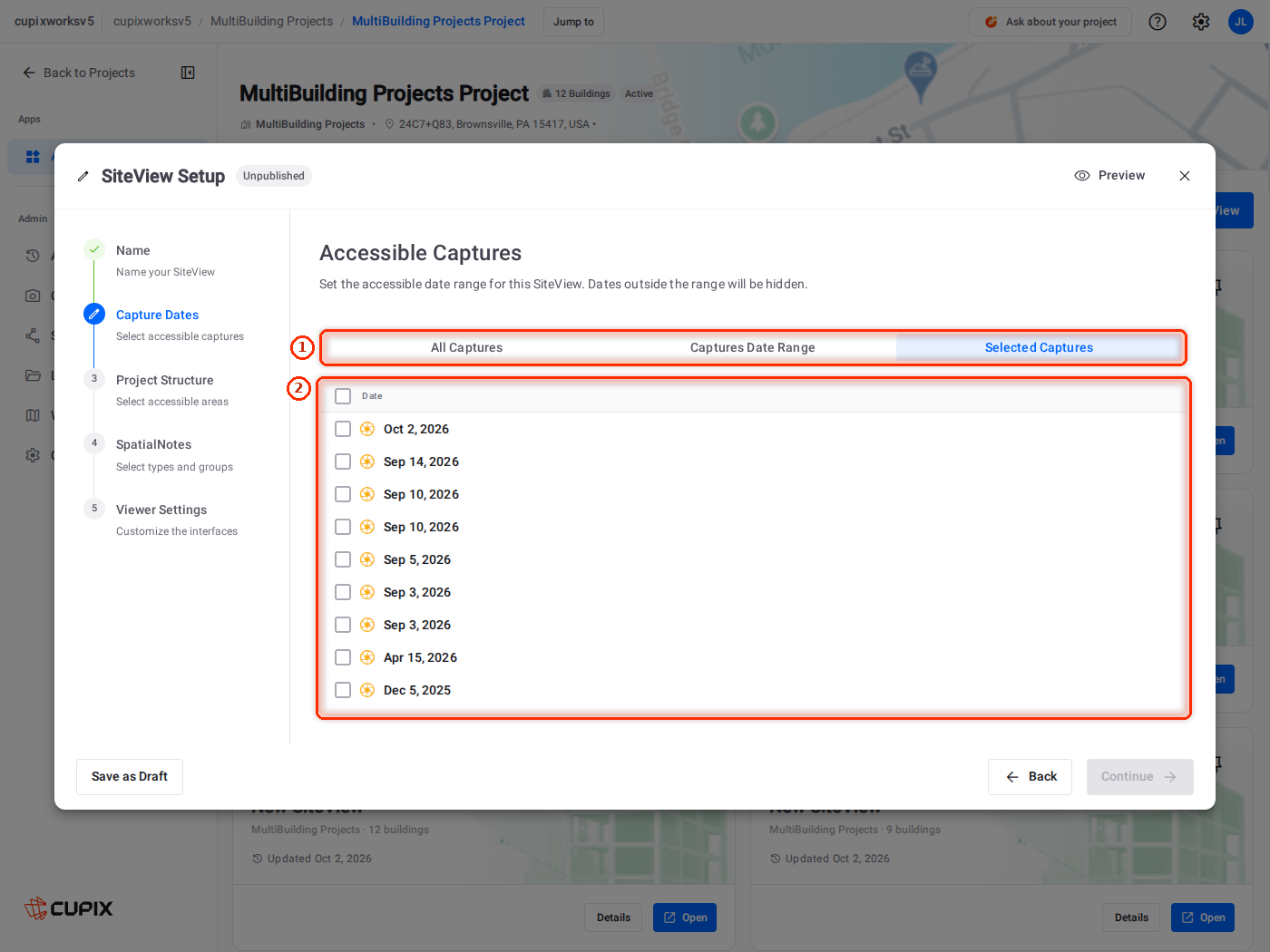Click Ask about your project button
Image resolution: width=1270 pixels, height=952 pixels.
click(1050, 22)
